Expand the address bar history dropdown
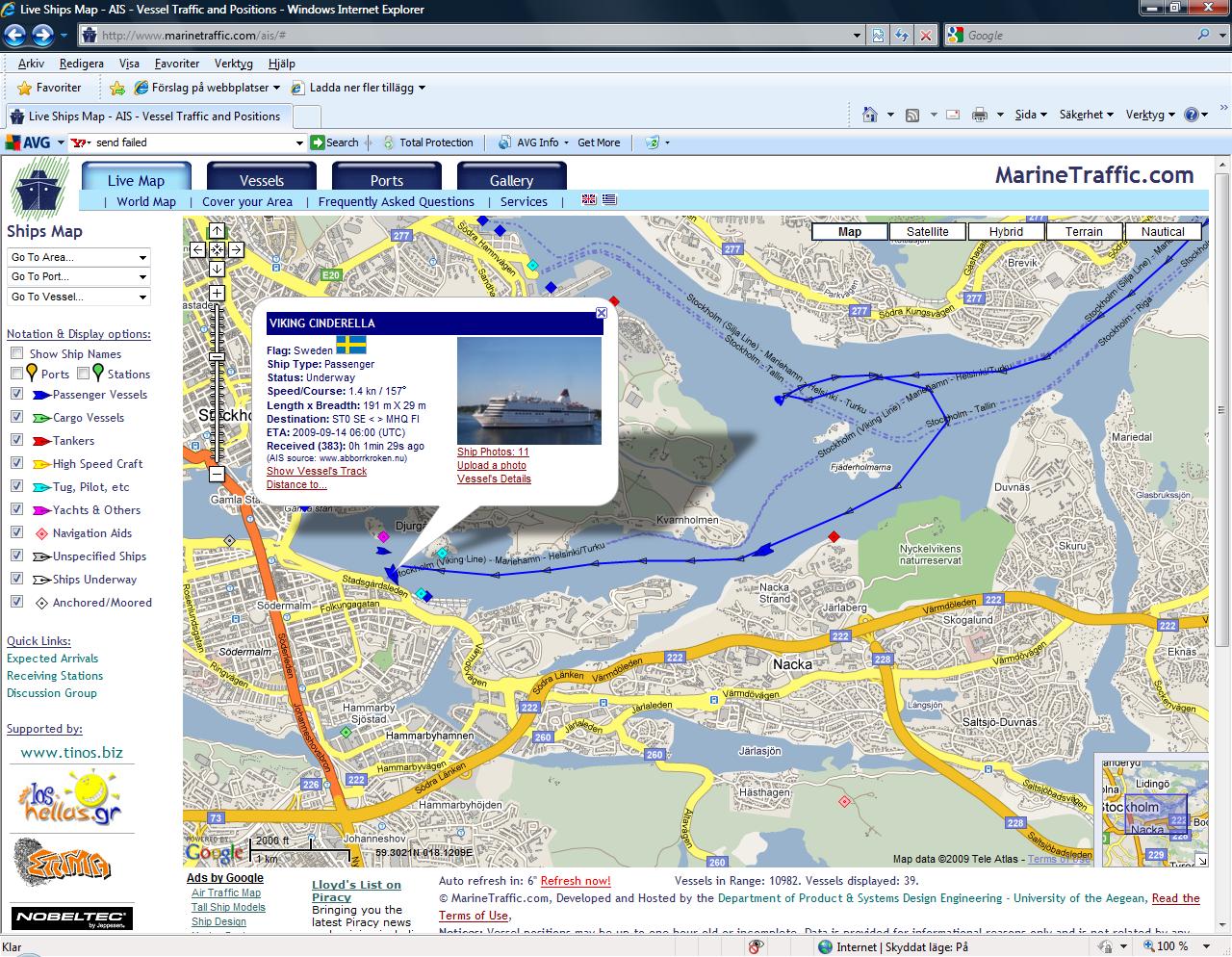 coord(857,36)
